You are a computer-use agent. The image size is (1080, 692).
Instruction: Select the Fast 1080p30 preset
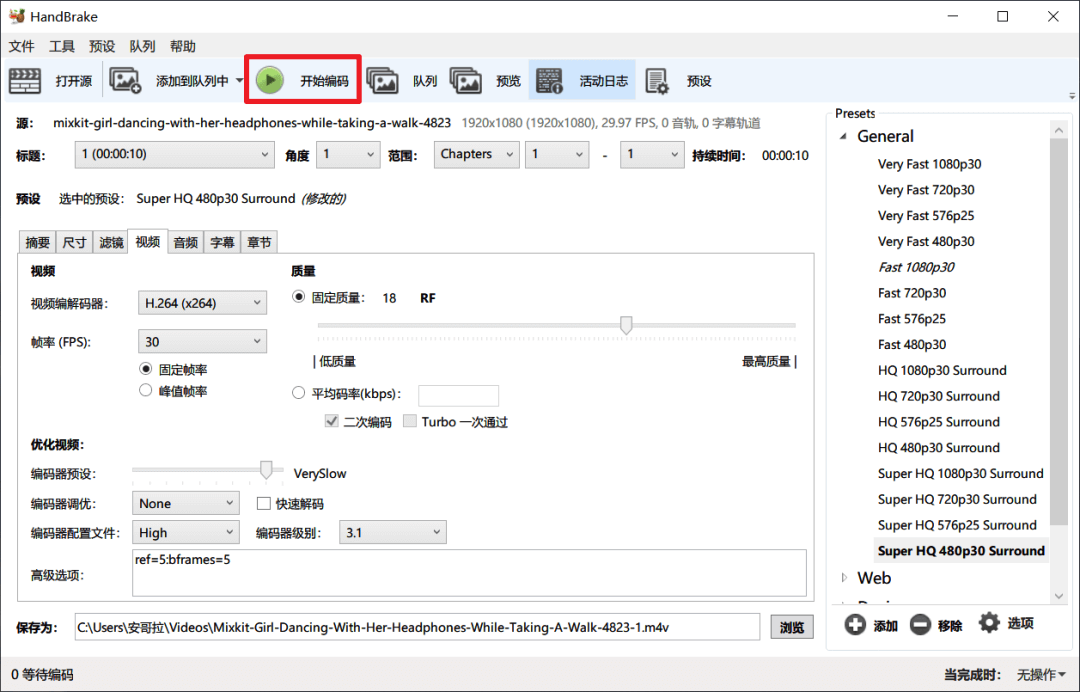pos(916,267)
